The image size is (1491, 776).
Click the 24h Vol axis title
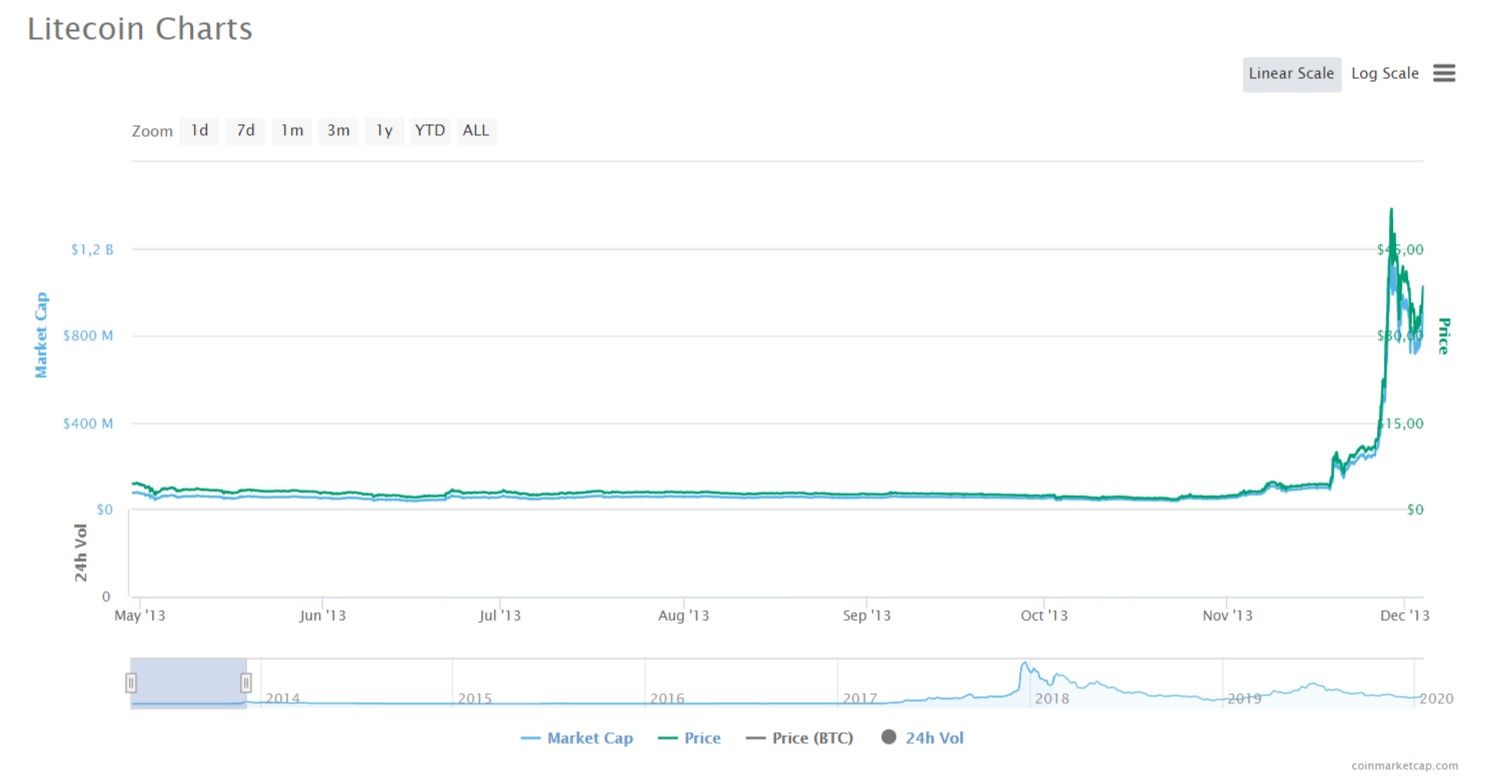pyautogui.click(x=80, y=552)
